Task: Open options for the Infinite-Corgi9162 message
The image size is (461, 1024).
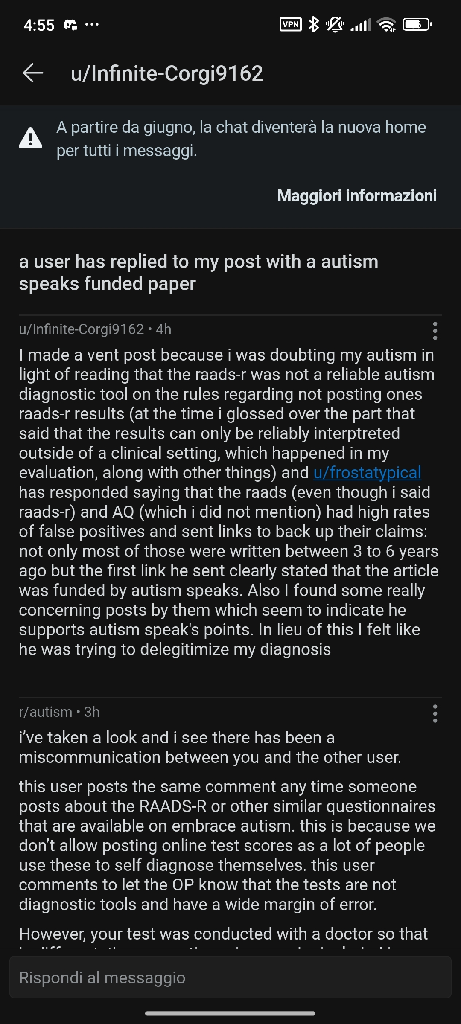Action: [x=435, y=331]
